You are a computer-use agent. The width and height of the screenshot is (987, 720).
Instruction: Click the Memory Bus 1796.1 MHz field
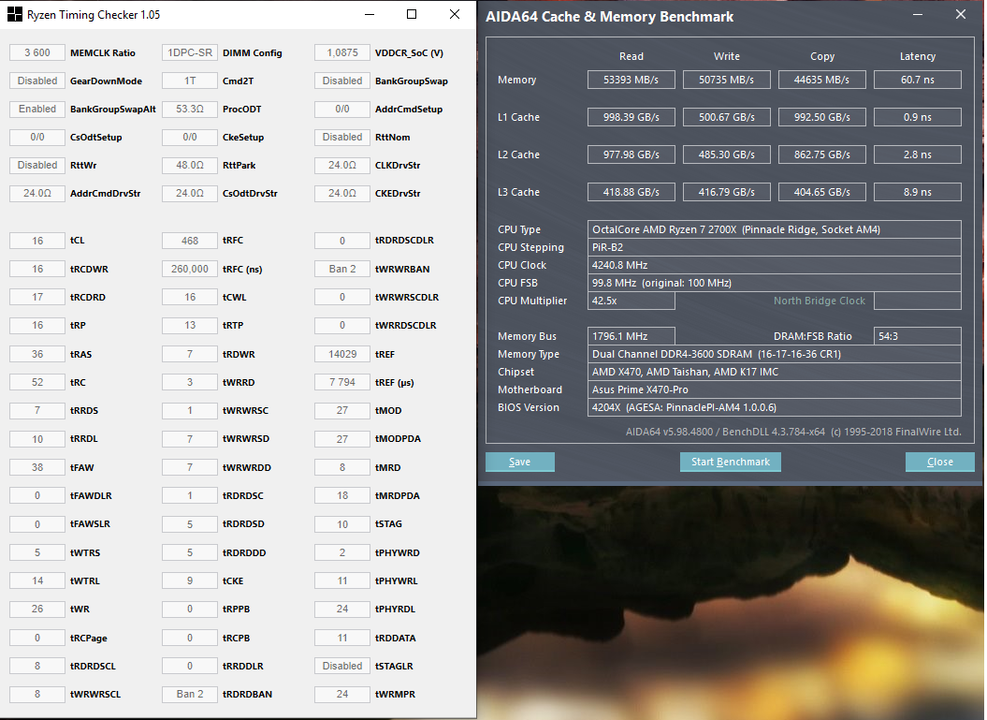pyautogui.click(x=631, y=336)
